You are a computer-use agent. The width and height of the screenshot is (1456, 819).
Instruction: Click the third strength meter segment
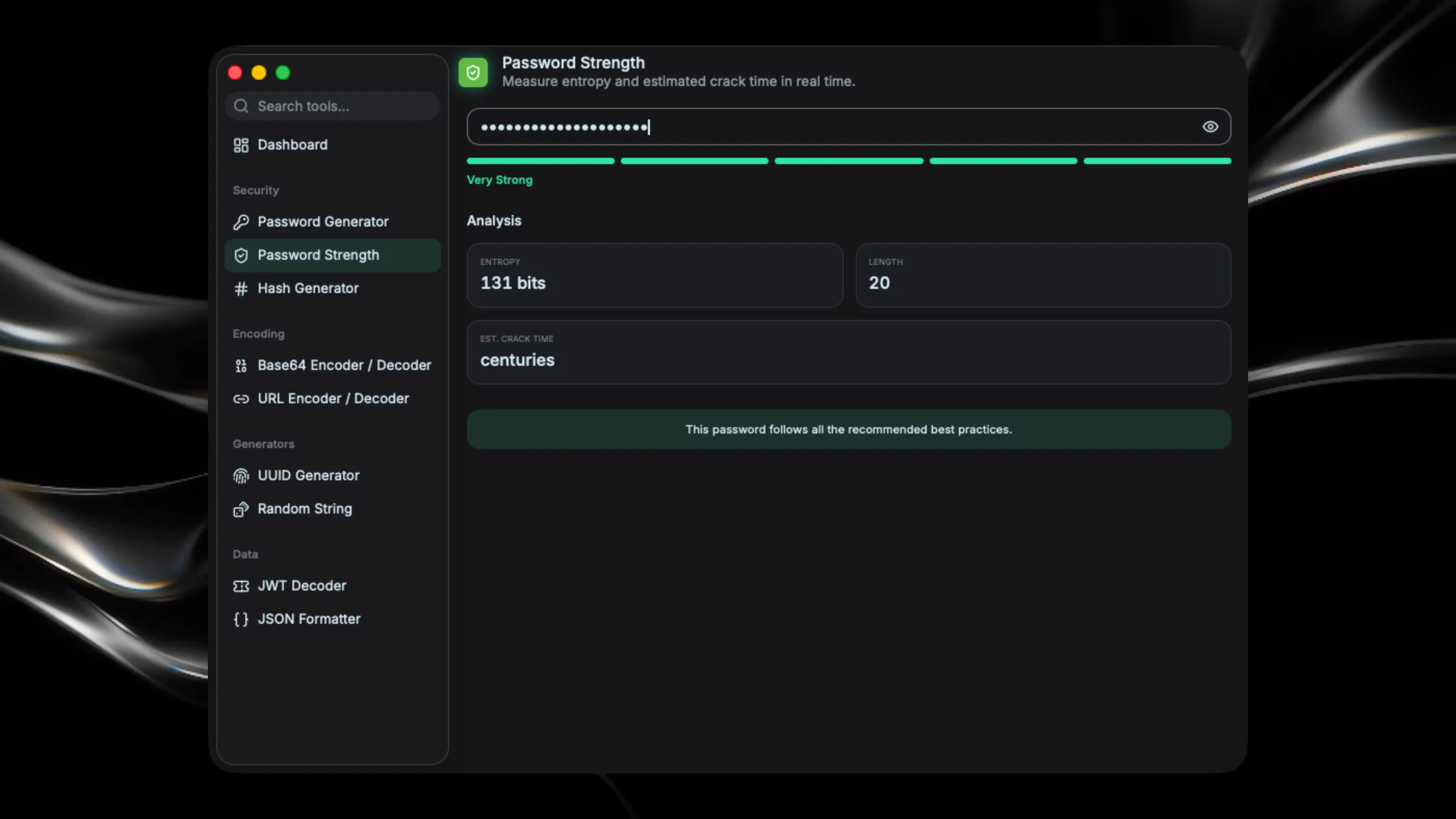(849, 161)
